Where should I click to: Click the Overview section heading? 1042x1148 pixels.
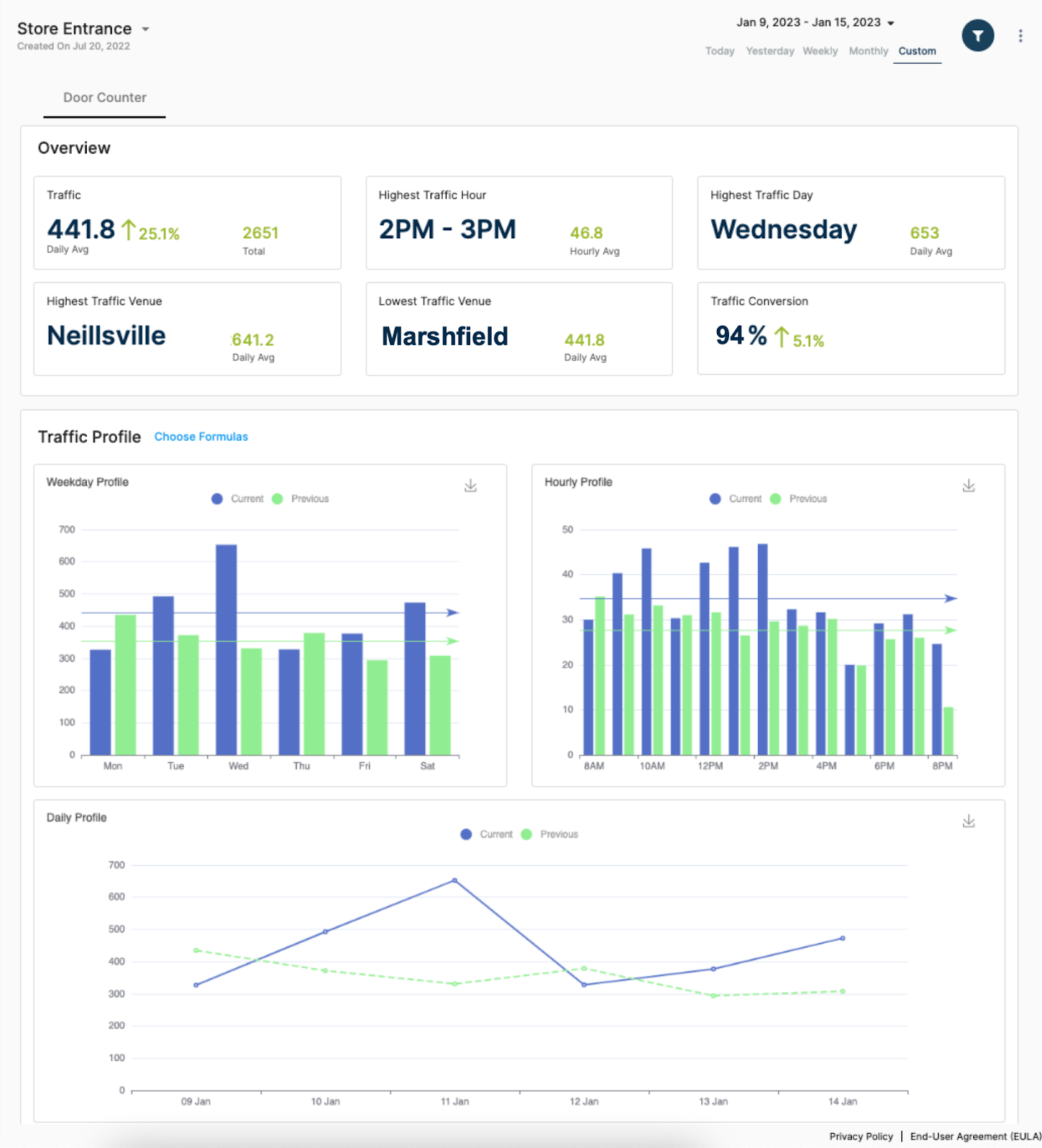pos(74,148)
